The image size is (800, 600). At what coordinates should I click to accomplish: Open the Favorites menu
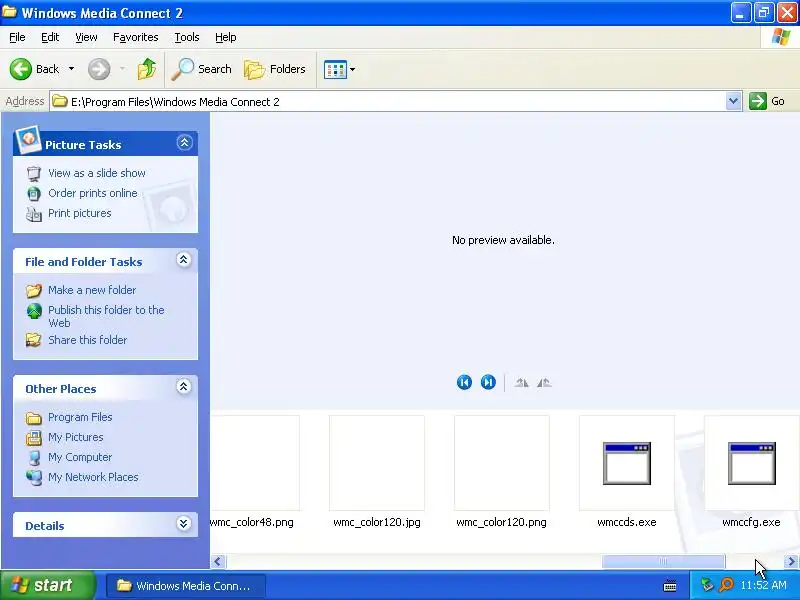[x=136, y=37]
